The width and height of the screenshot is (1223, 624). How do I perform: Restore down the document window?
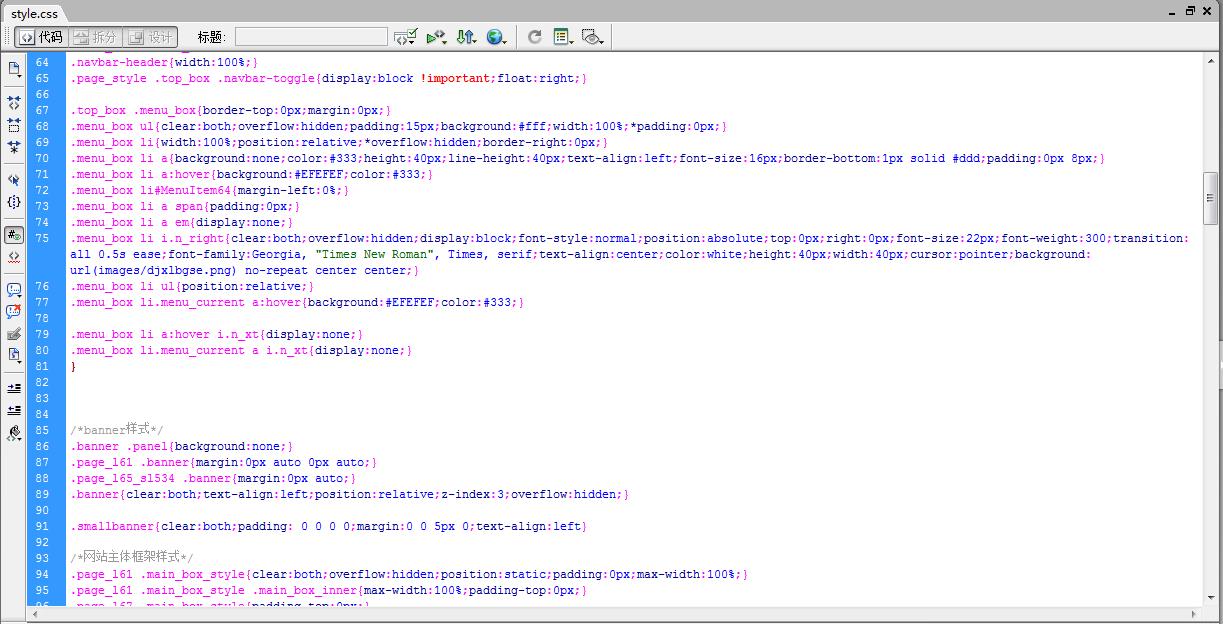click(1190, 11)
